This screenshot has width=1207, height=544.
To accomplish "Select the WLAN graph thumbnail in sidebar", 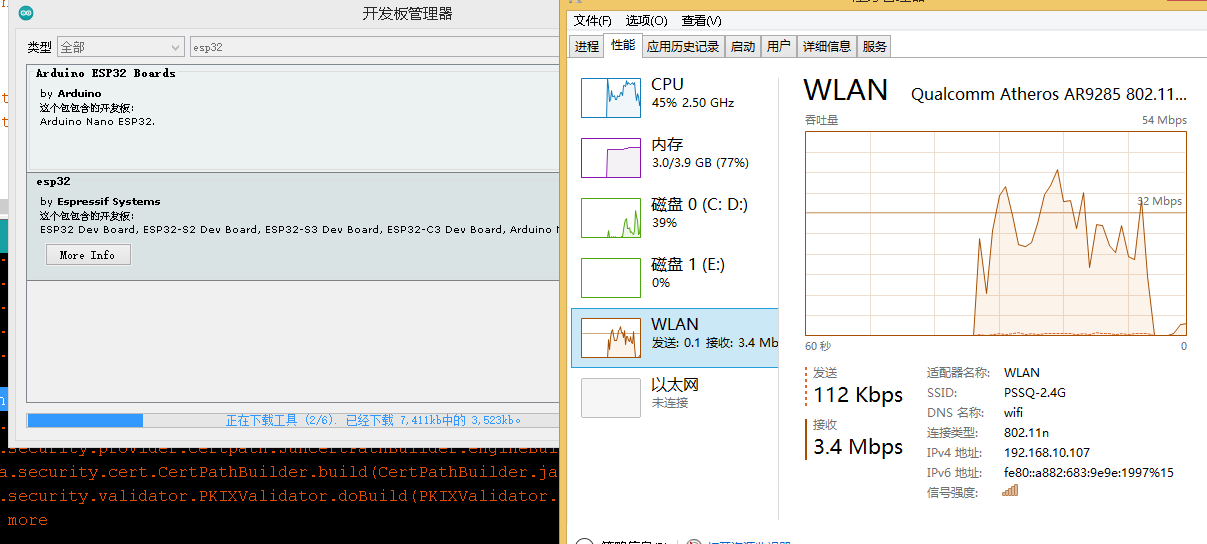I will pos(610,337).
